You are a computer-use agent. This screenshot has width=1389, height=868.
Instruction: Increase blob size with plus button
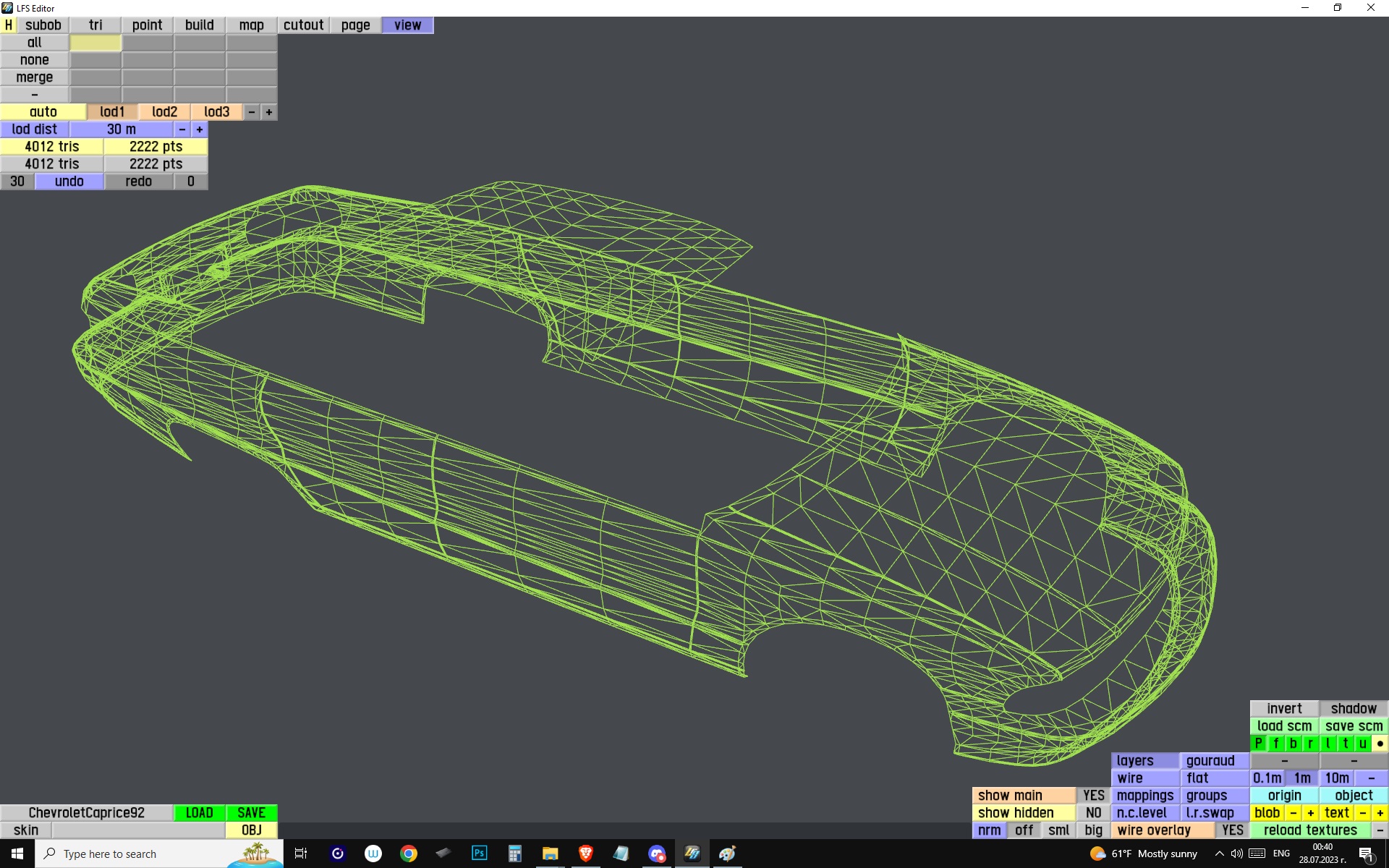coord(1310,812)
